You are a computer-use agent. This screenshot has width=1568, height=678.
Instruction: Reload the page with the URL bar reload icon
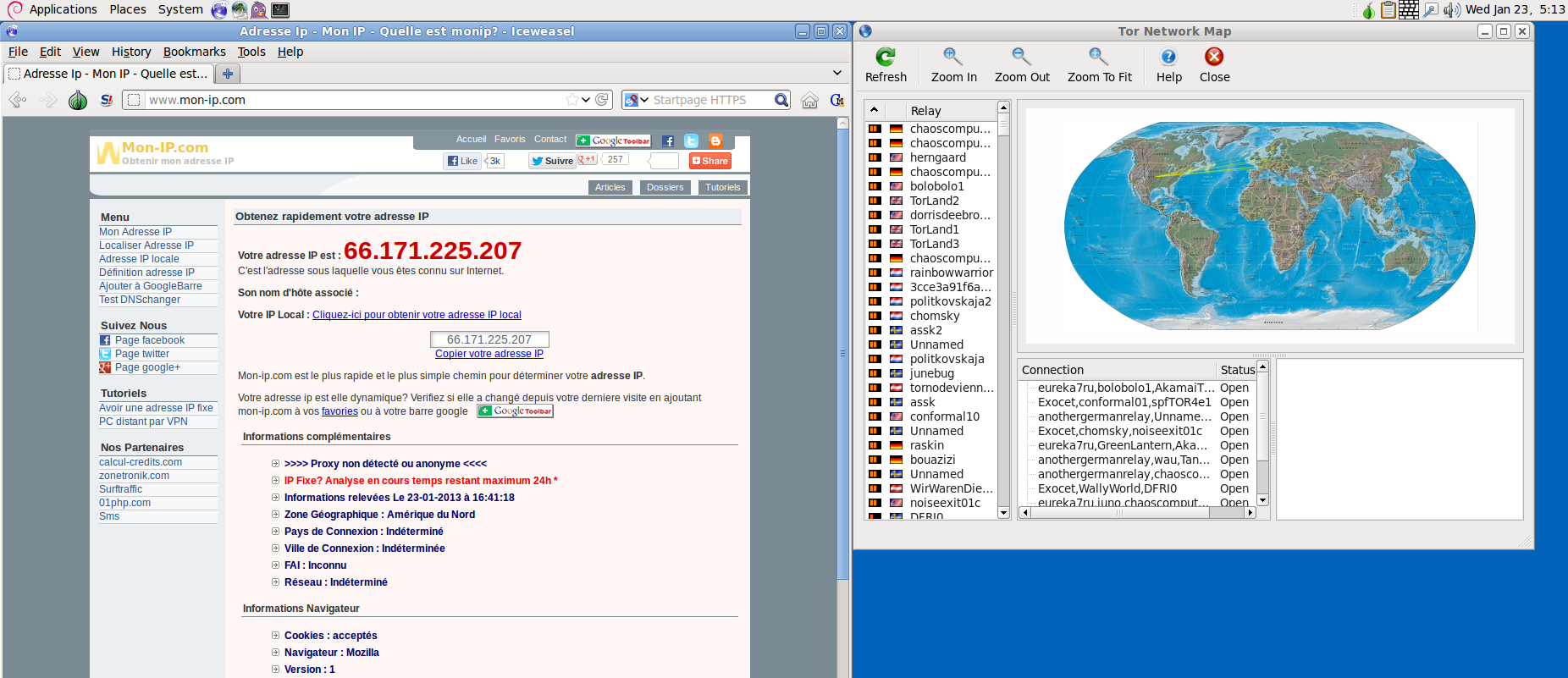[602, 100]
